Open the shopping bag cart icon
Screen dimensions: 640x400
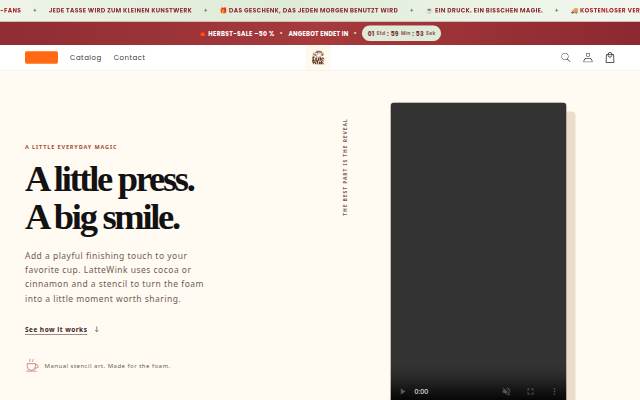click(610, 58)
